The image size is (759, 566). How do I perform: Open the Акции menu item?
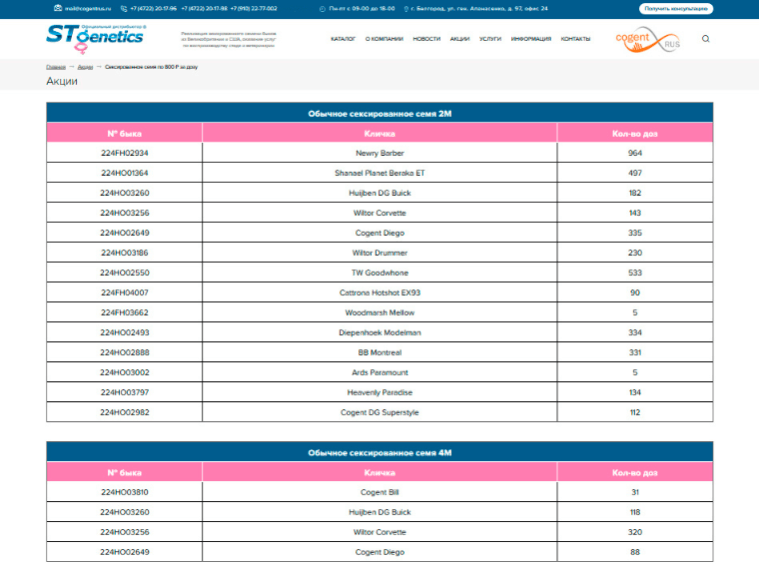[459, 39]
